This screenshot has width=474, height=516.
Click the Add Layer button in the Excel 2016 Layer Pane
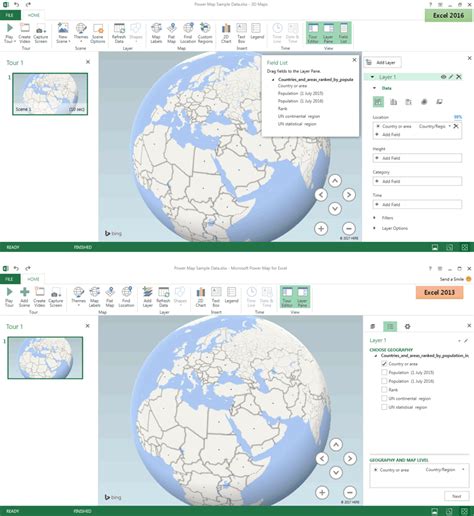[383, 62]
